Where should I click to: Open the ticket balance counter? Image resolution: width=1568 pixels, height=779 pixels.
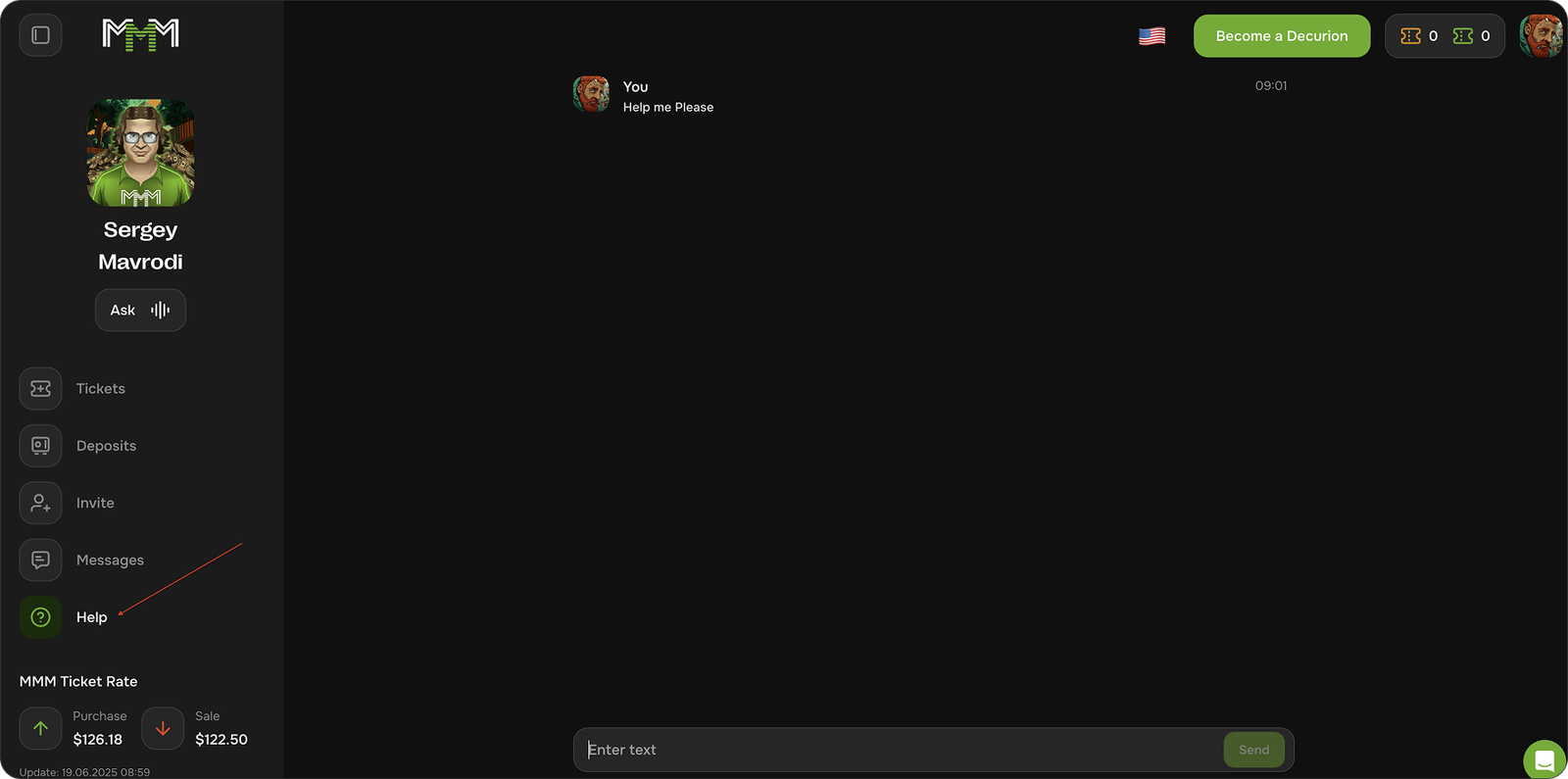coord(1445,36)
